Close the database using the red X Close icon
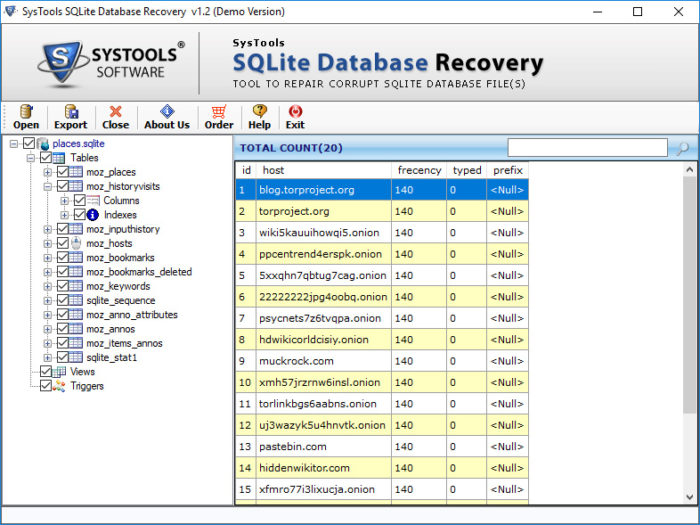 pos(116,111)
